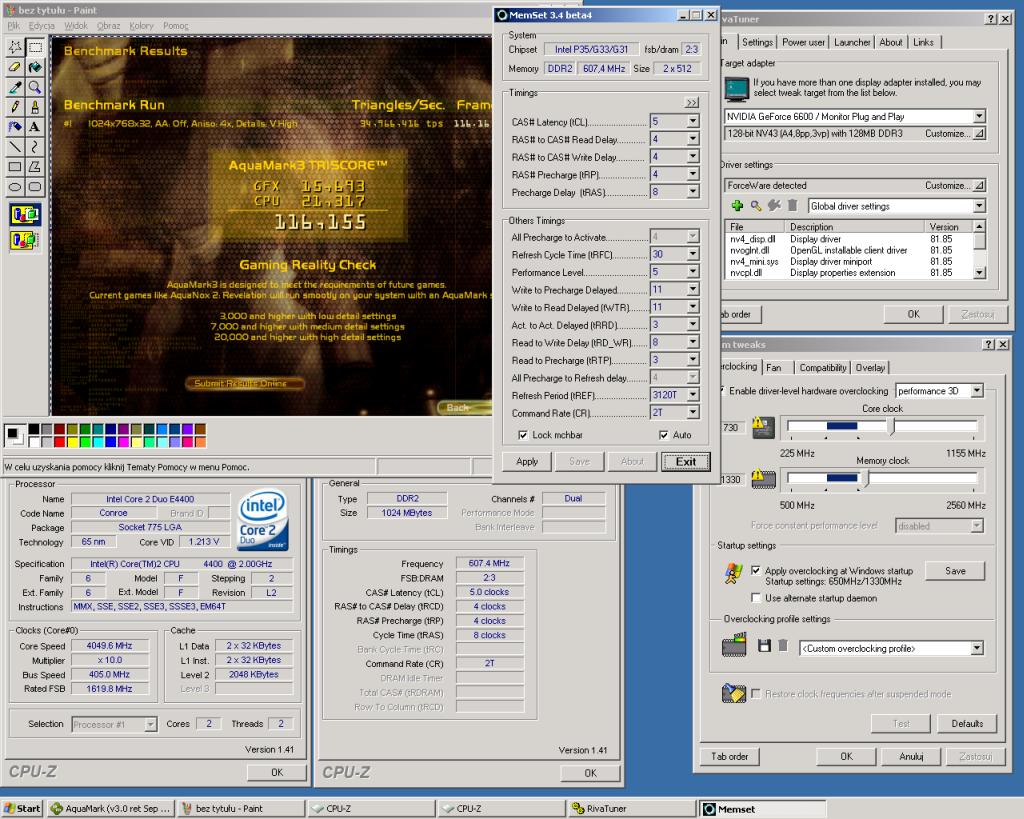Choose the Rounded Rectangle tool
This screenshot has width=1024, height=819.
point(35,187)
